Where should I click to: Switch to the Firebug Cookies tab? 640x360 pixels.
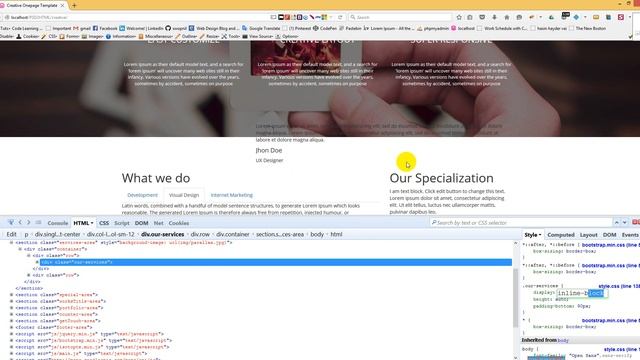(x=179, y=223)
